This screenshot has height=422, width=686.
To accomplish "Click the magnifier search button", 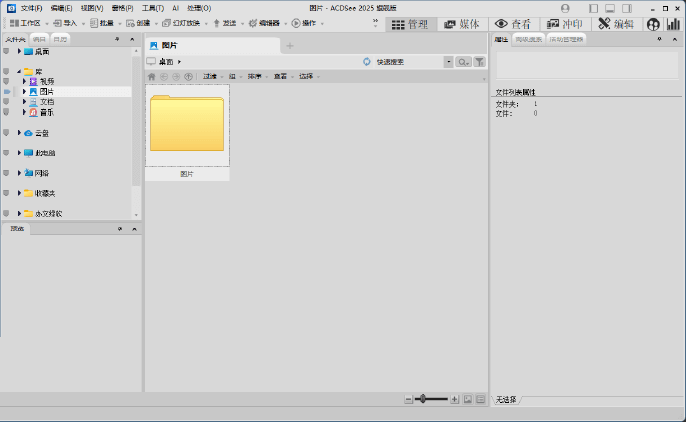I will 463,62.
